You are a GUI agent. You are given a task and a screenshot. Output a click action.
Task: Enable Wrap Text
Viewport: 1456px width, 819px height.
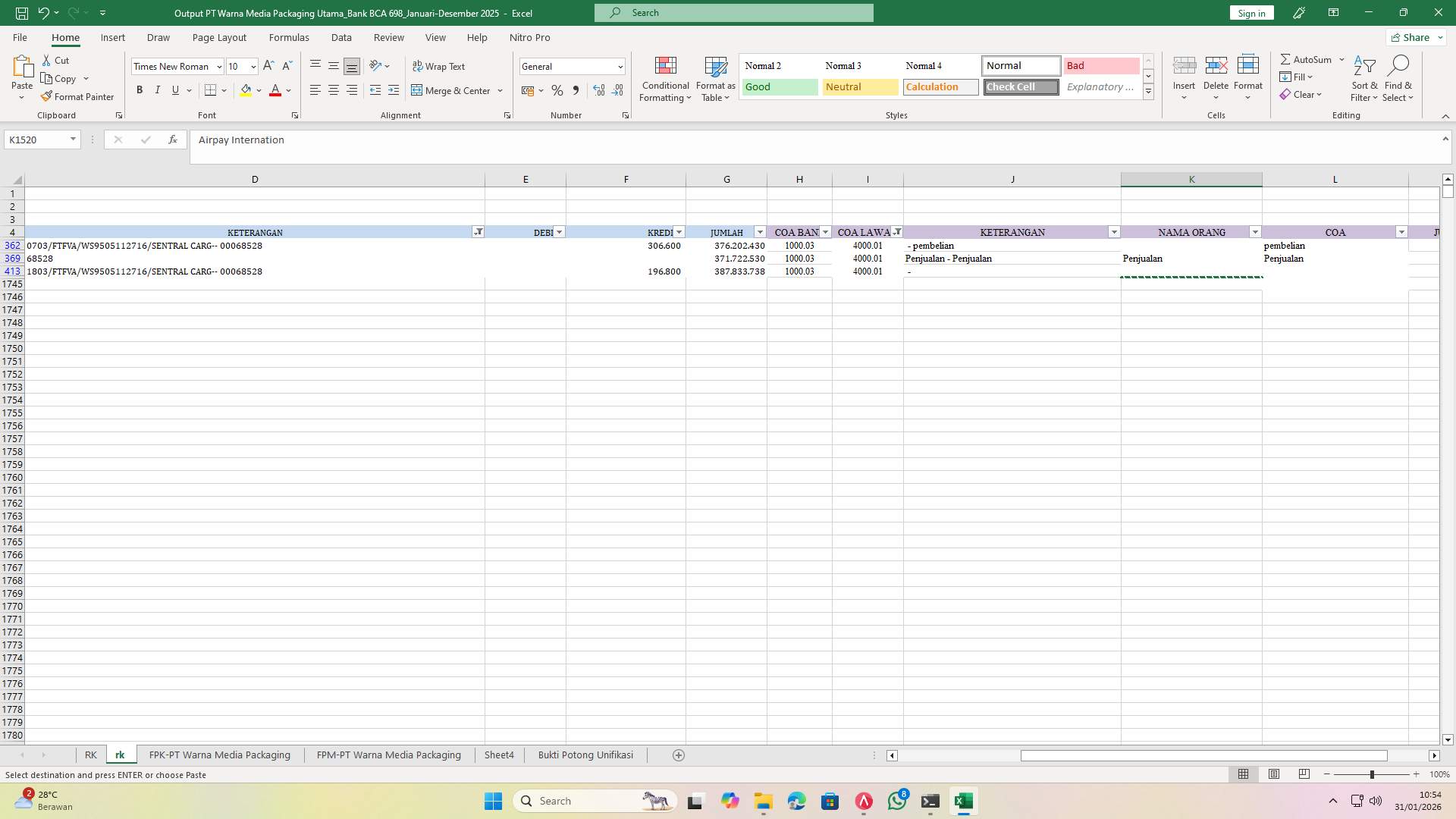tap(439, 66)
